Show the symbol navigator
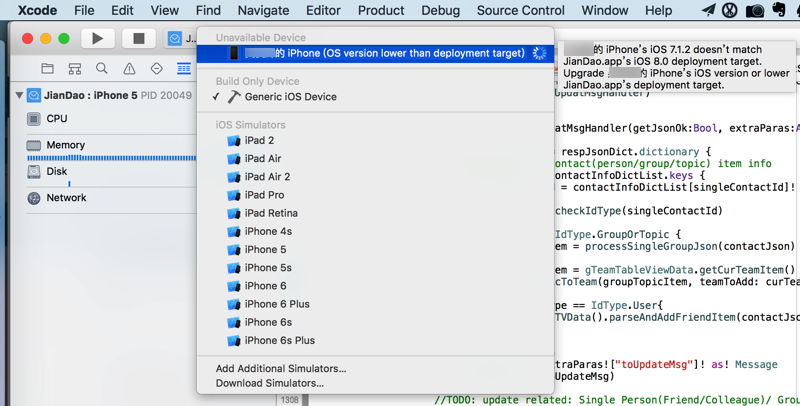Viewport: 800px width, 406px height. [75, 69]
